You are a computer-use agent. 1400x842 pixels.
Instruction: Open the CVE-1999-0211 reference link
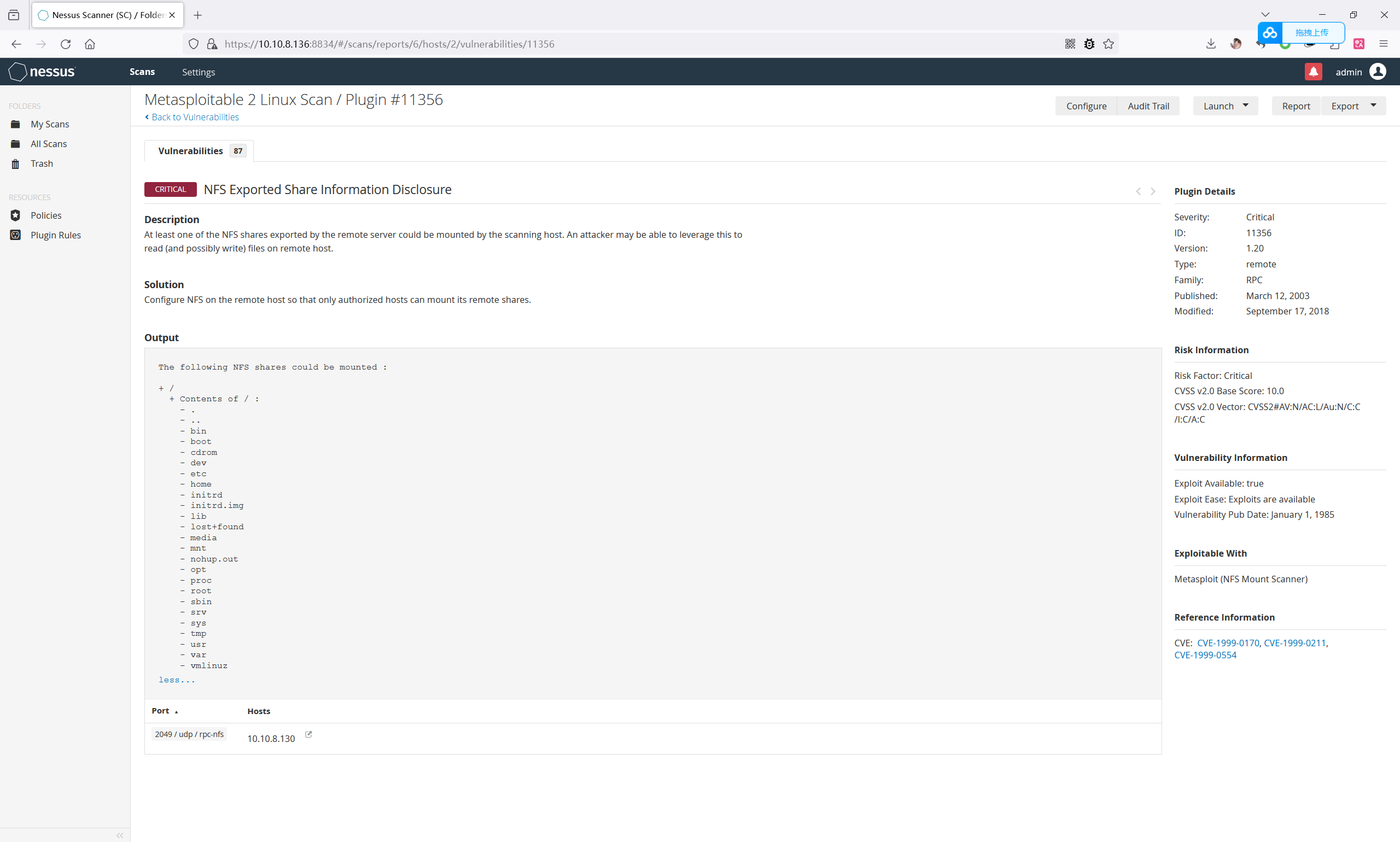click(x=1294, y=643)
